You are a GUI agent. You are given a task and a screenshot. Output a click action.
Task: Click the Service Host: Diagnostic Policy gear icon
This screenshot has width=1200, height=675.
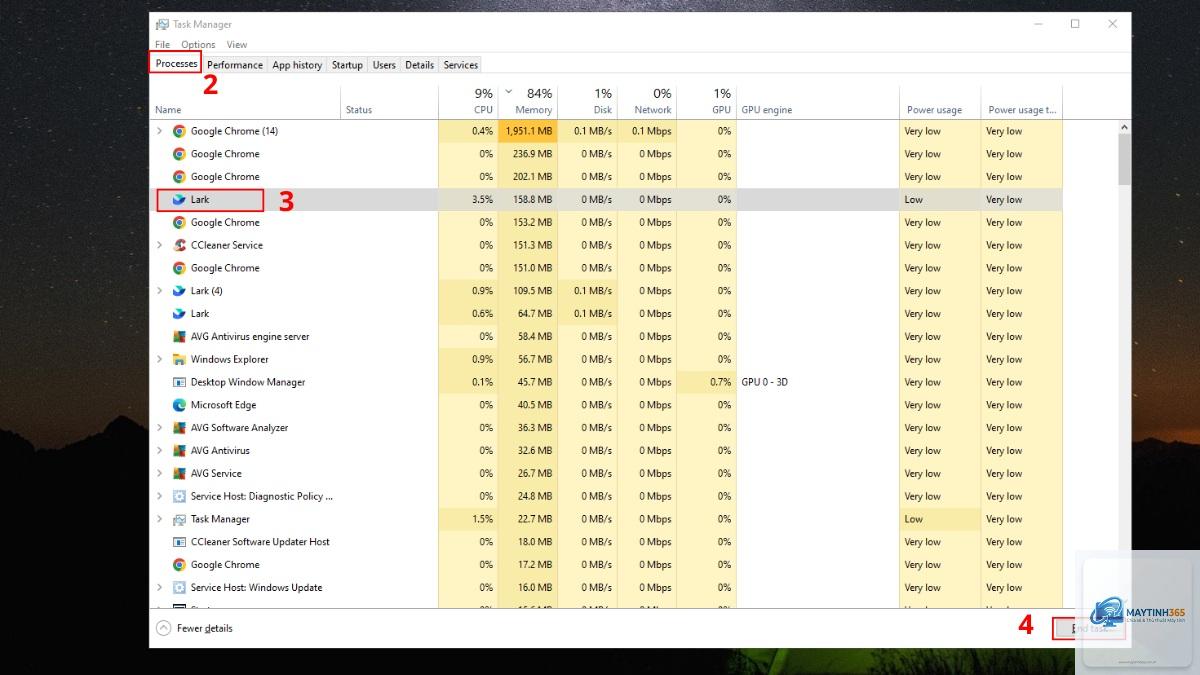click(x=179, y=496)
